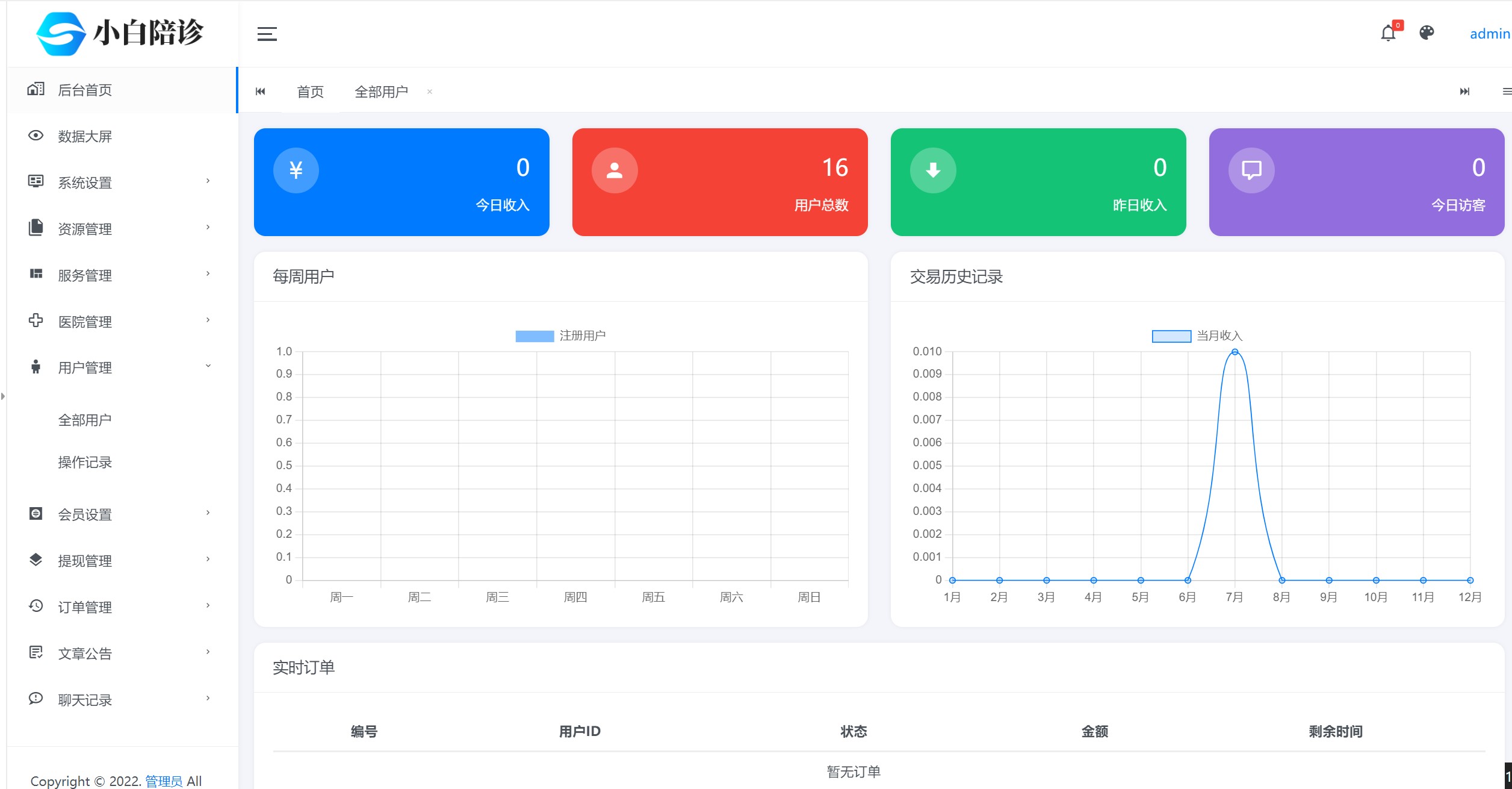1512x789 pixels.
Task: Expand the 提现管理 menu arrow
Action: click(208, 559)
